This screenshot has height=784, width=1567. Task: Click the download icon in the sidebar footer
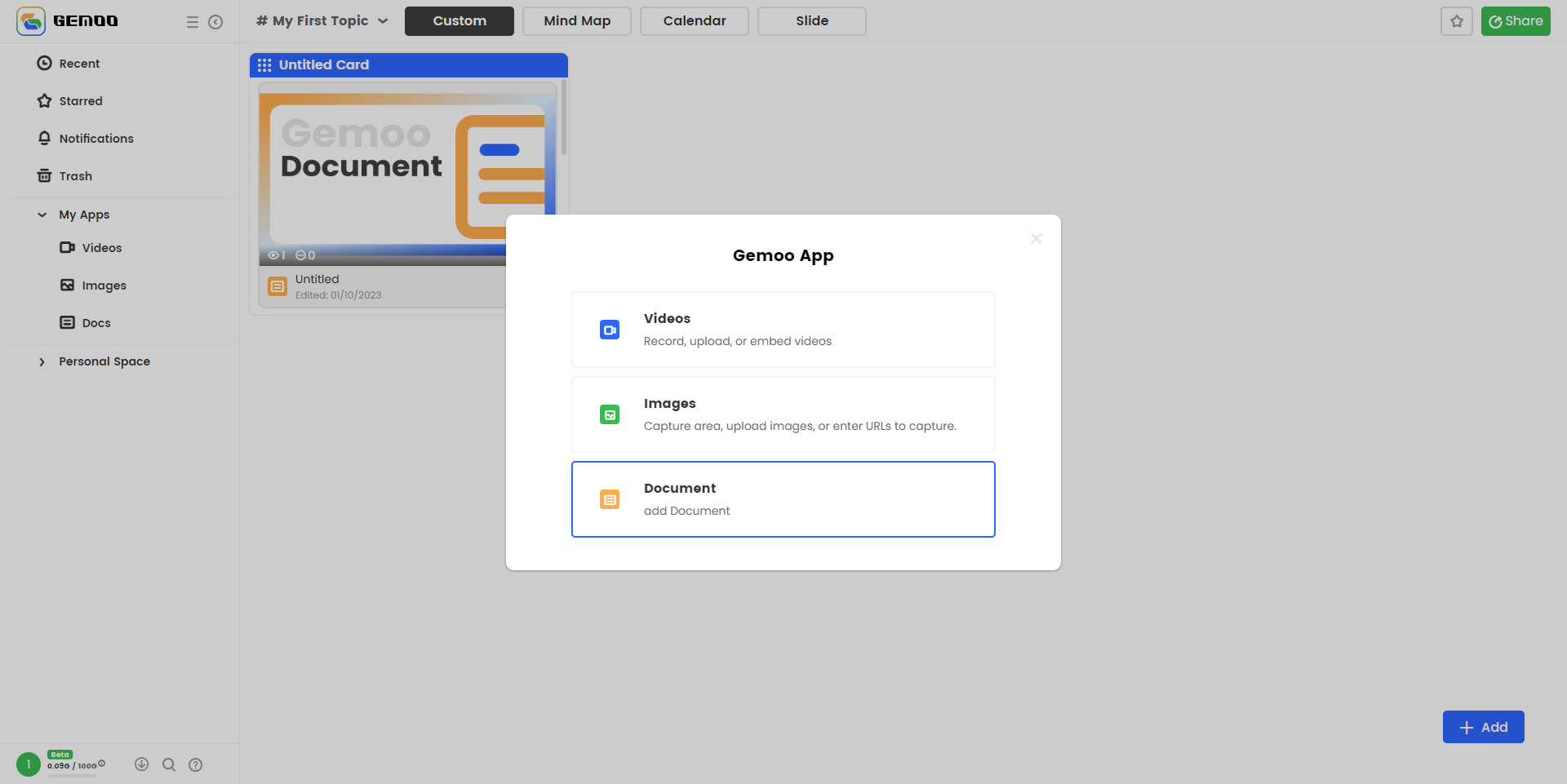pyautogui.click(x=142, y=764)
